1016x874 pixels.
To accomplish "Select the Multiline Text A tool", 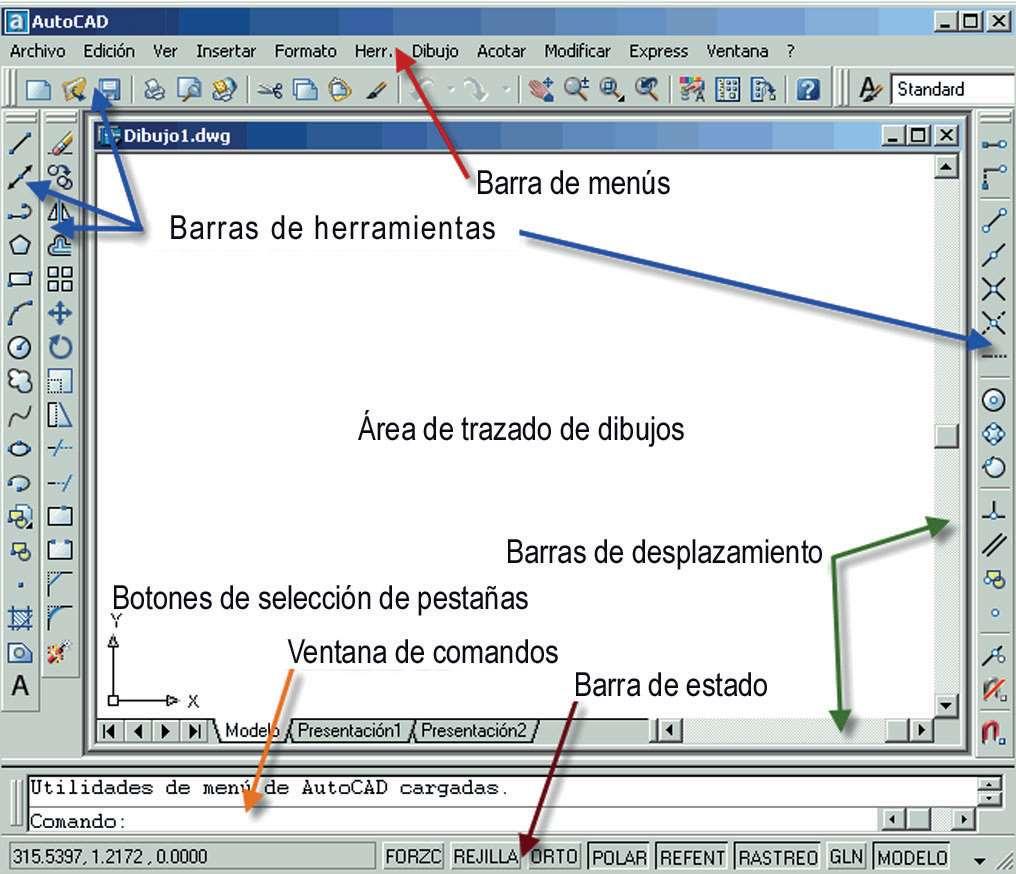I will 20,685.
